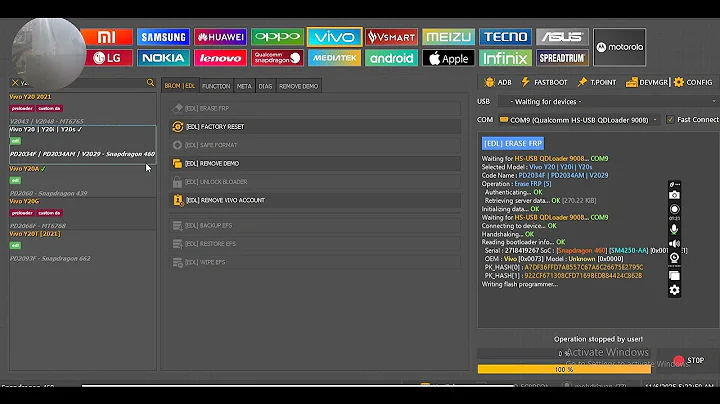
Task: Select the MediaTek brand logo
Action: (334, 58)
